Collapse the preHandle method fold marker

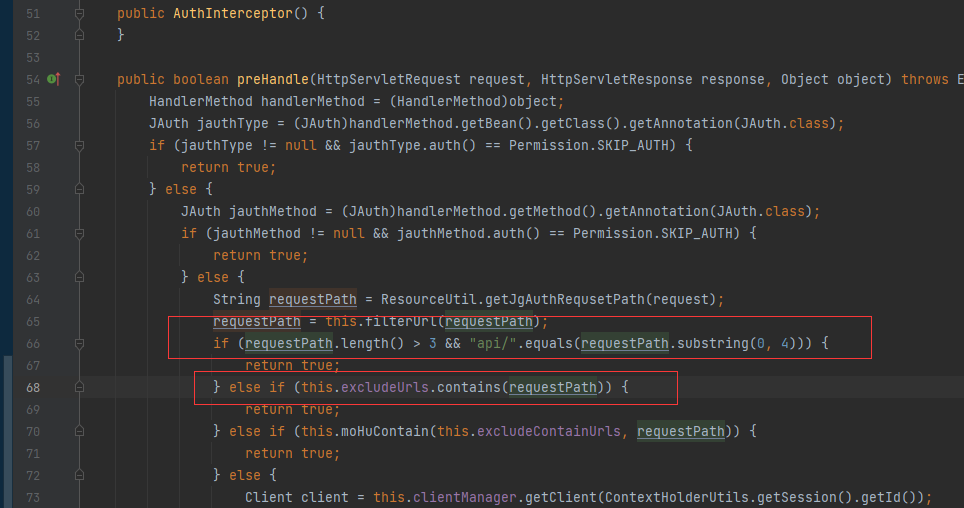tap(79, 79)
